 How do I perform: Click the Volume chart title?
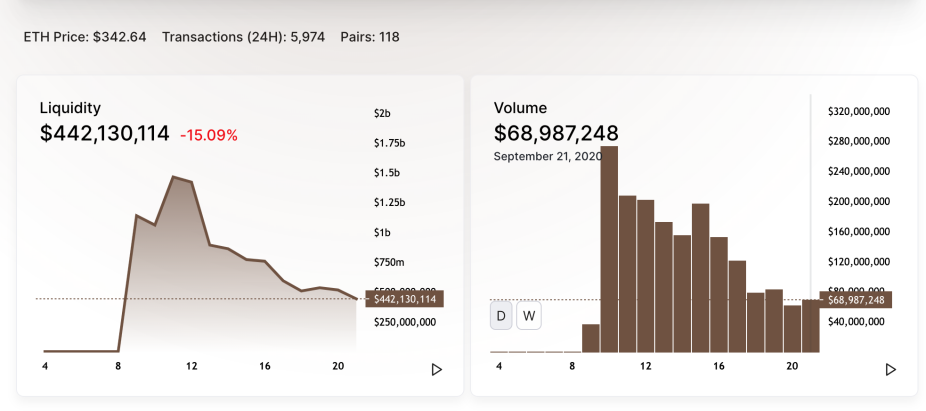coord(520,108)
